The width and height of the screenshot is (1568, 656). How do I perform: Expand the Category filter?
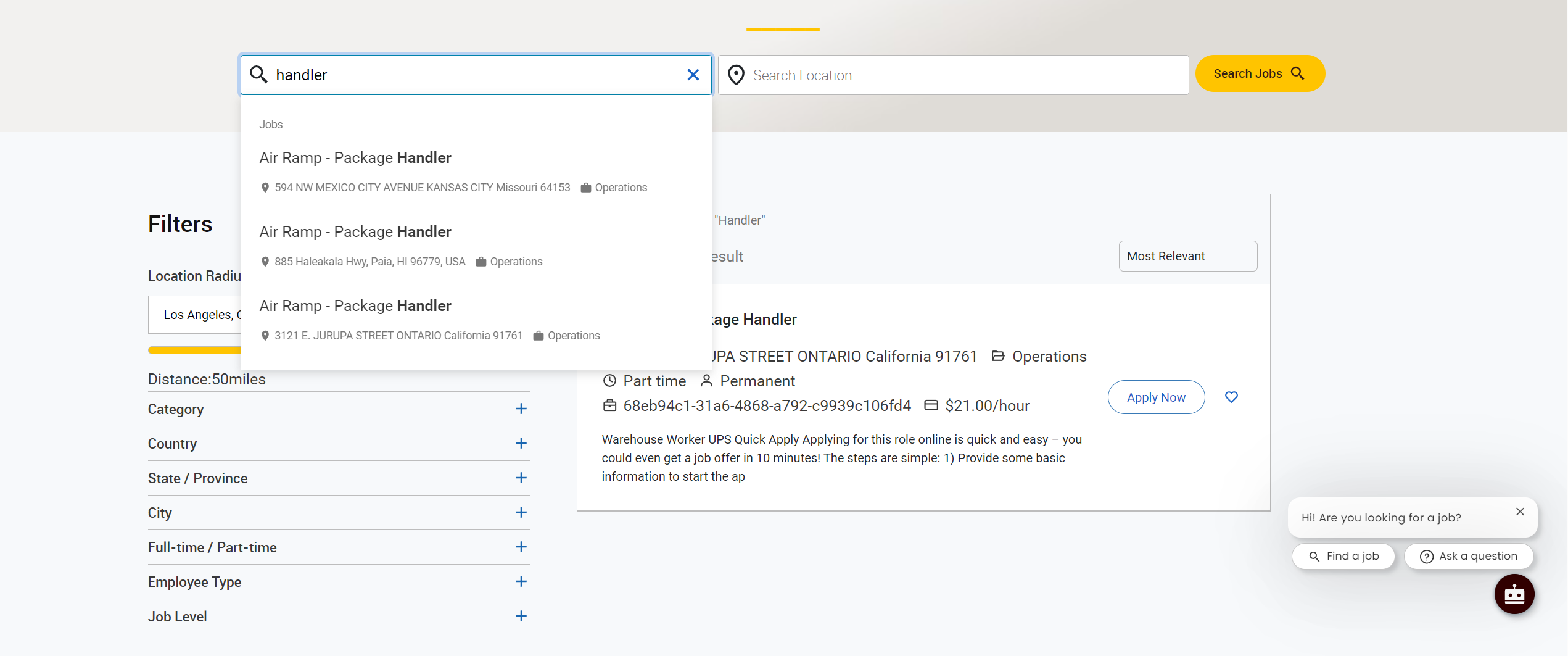pyautogui.click(x=339, y=409)
